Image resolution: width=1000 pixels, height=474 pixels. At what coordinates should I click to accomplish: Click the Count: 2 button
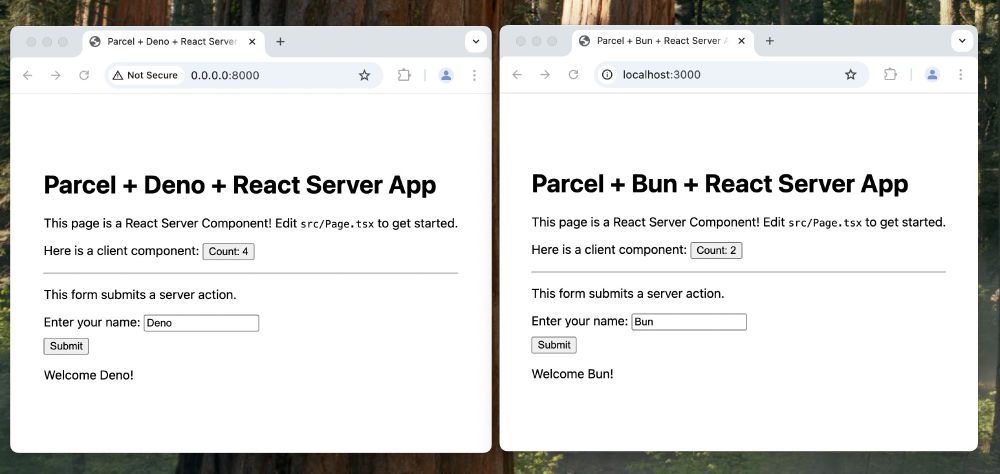click(x=716, y=250)
